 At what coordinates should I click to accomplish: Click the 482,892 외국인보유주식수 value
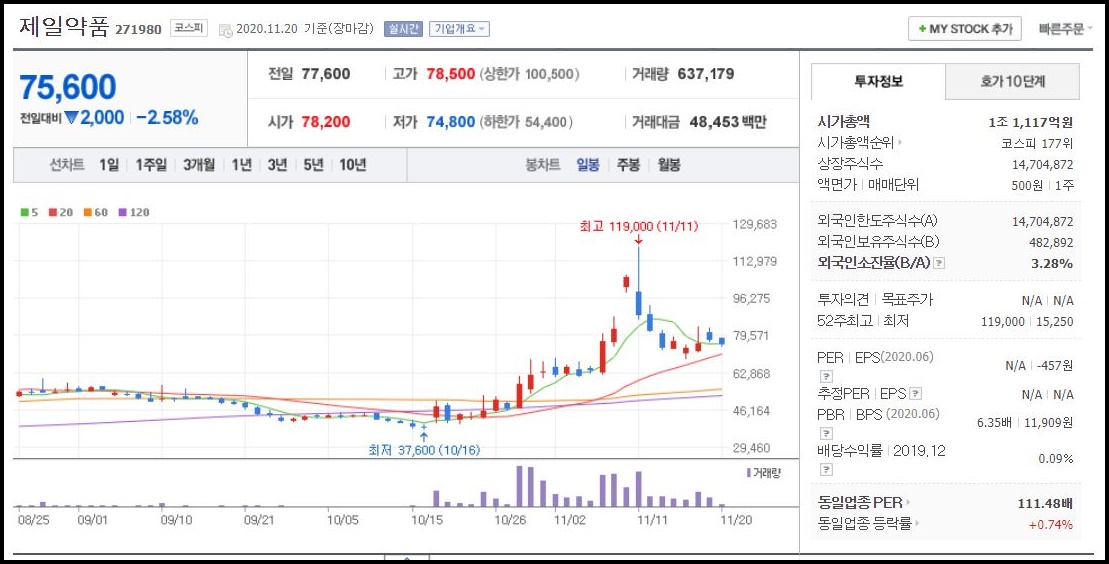click(x=1051, y=243)
